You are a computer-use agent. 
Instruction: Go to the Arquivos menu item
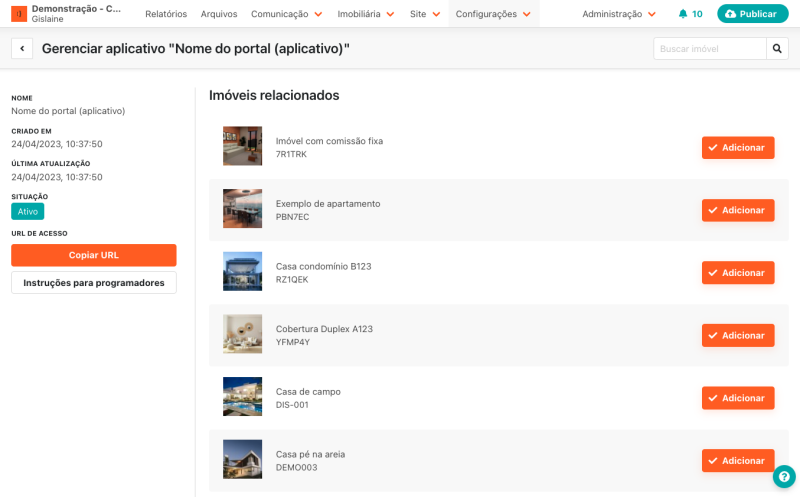click(219, 14)
